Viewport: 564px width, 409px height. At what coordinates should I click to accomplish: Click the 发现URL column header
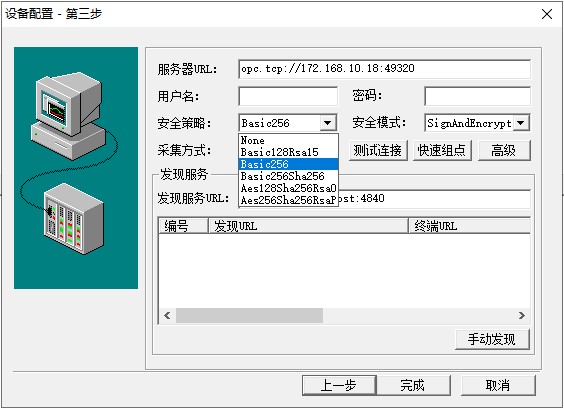[308, 226]
